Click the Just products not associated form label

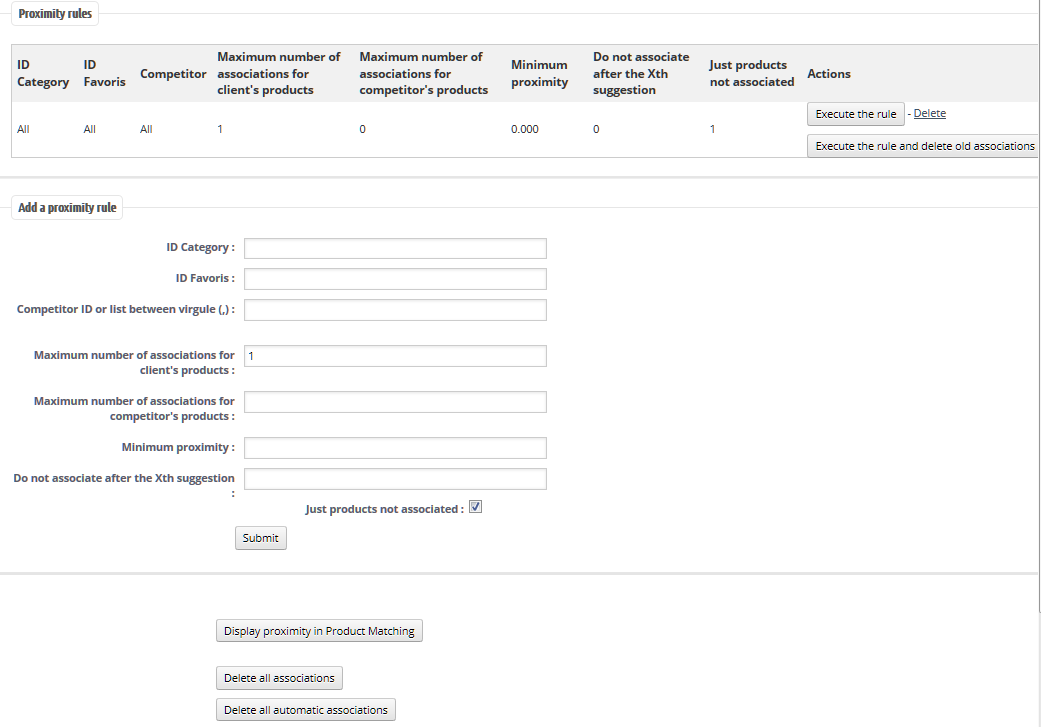[x=384, y=509]
